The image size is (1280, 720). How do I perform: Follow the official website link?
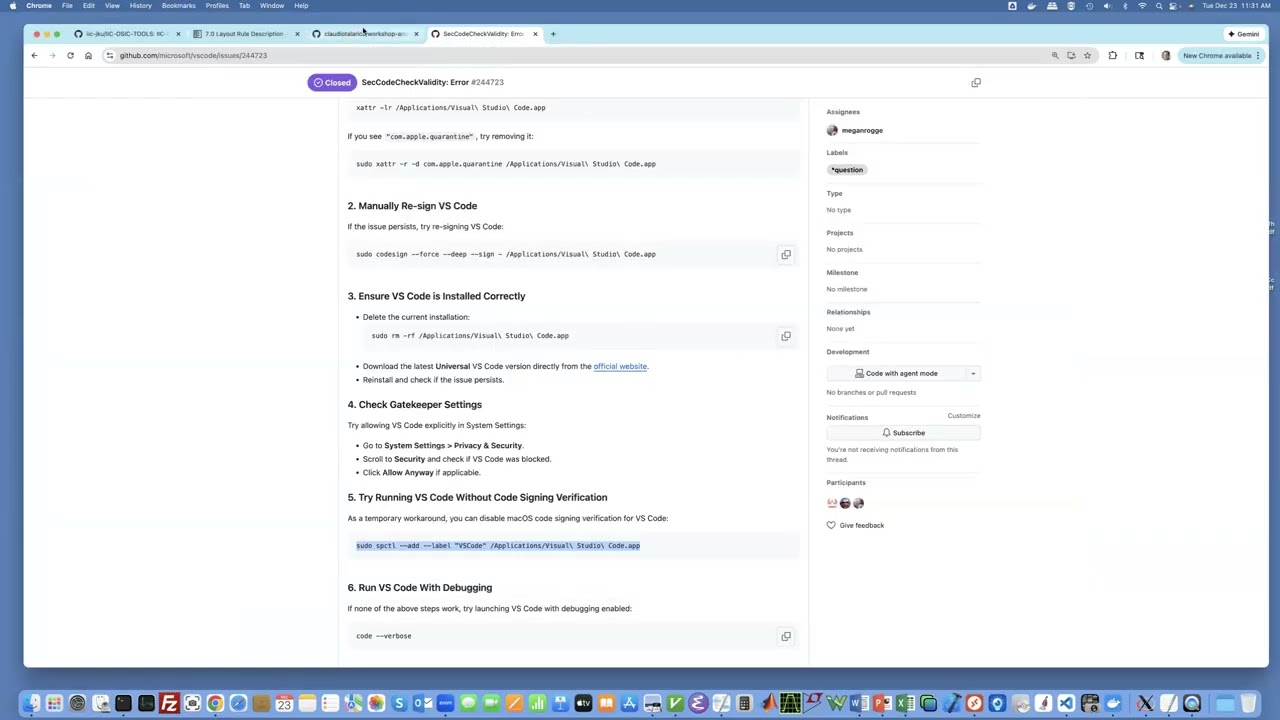620,366
